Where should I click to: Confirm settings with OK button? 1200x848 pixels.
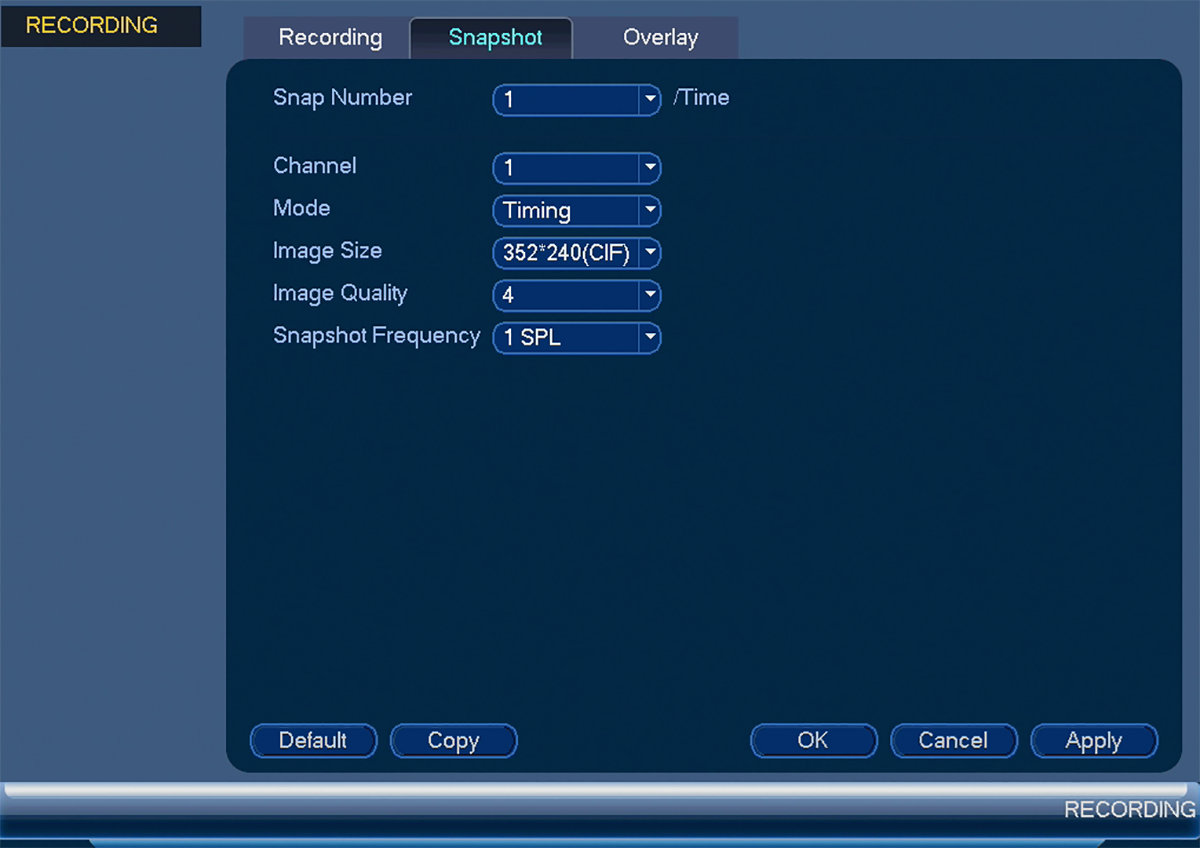click(x=813, y=741)
